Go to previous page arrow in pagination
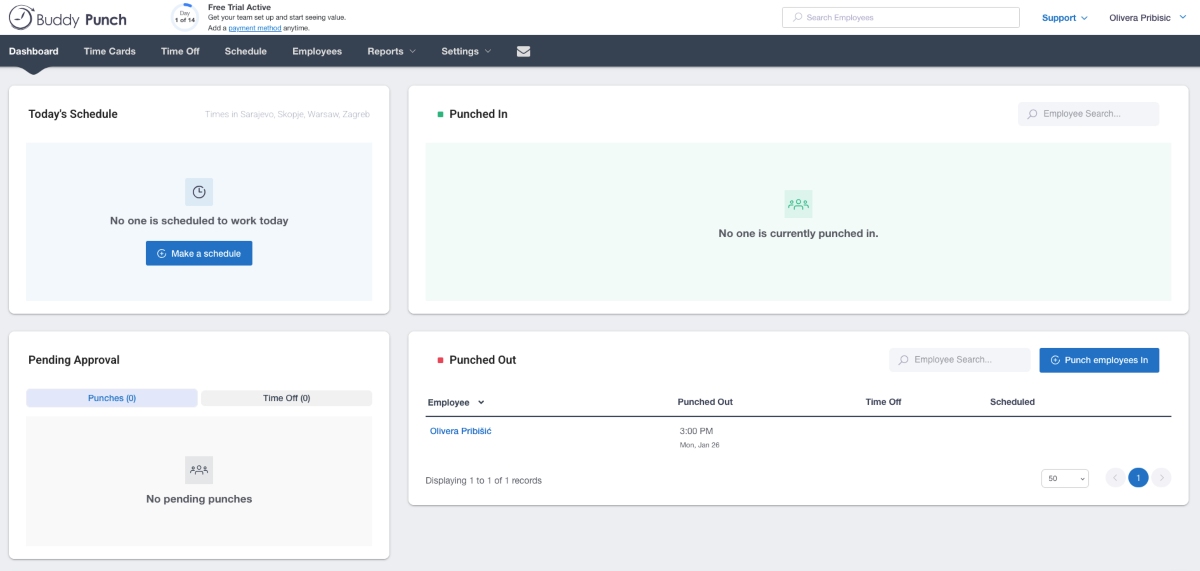 pos(1115,478)
